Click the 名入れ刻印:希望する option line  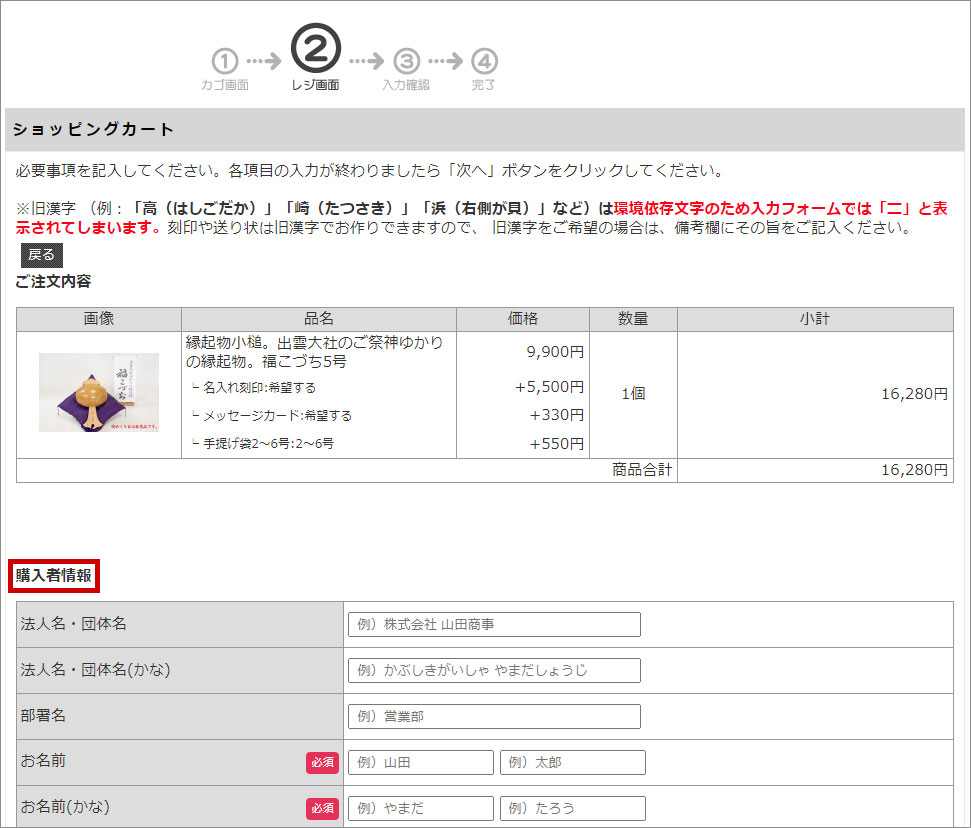(258, 387)
